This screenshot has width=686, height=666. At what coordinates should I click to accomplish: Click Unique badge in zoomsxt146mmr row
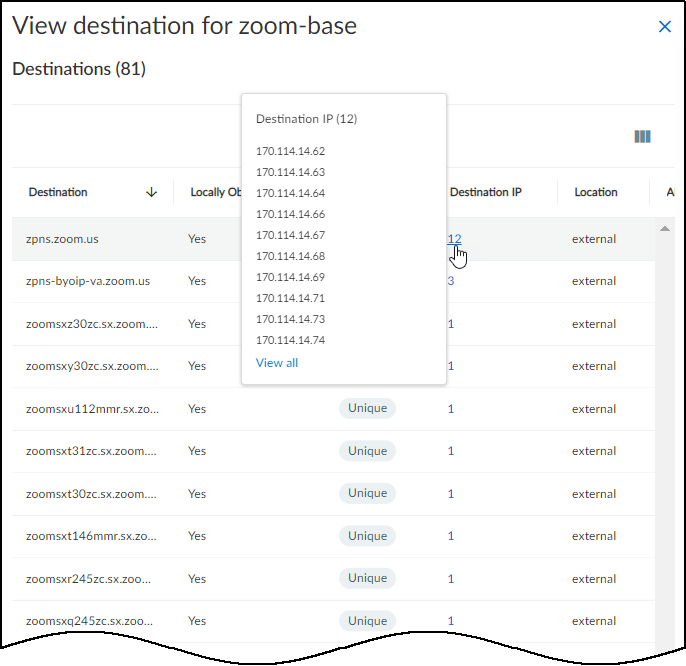tap(367, 536)
